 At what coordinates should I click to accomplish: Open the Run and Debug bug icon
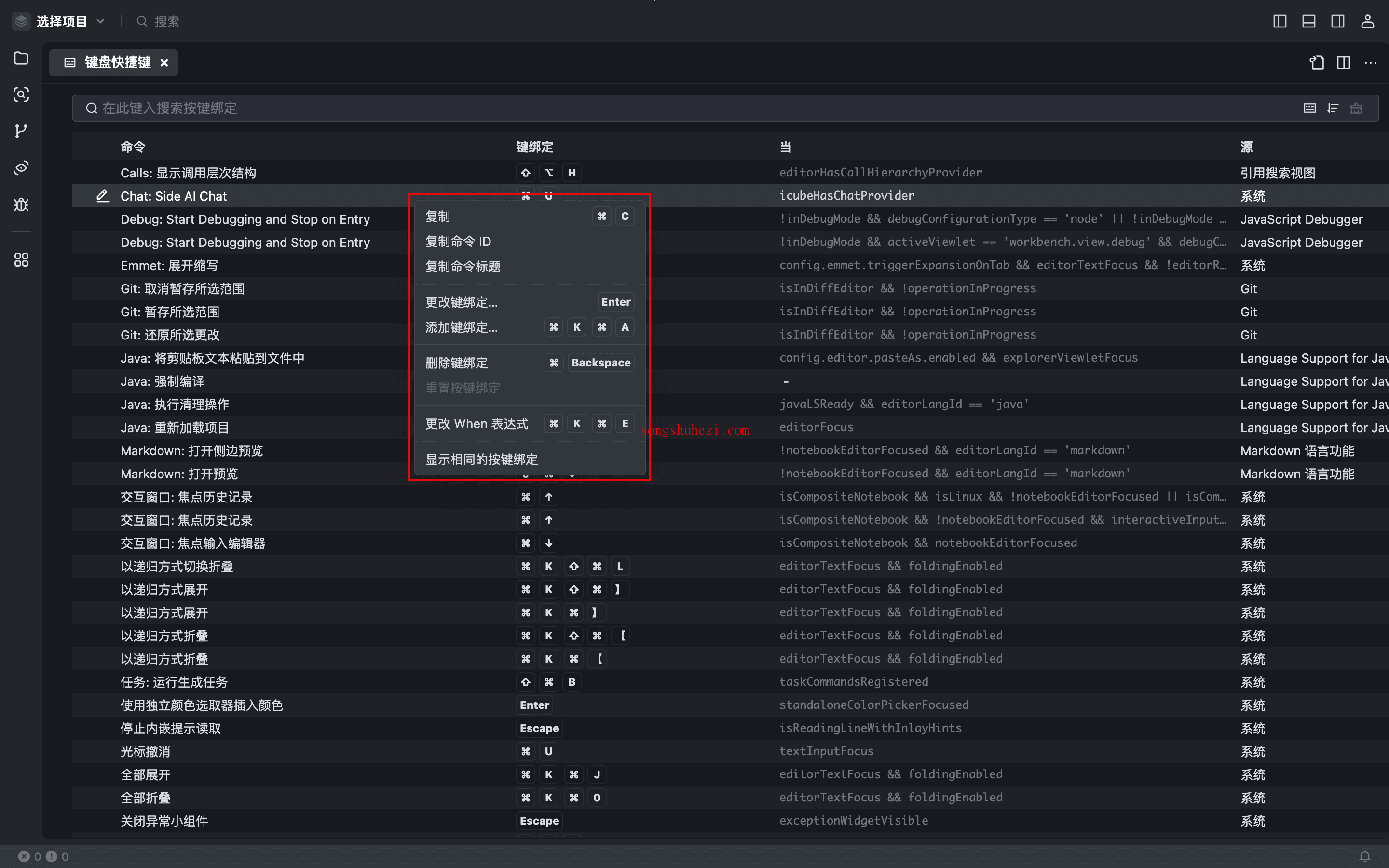(21, 205)
